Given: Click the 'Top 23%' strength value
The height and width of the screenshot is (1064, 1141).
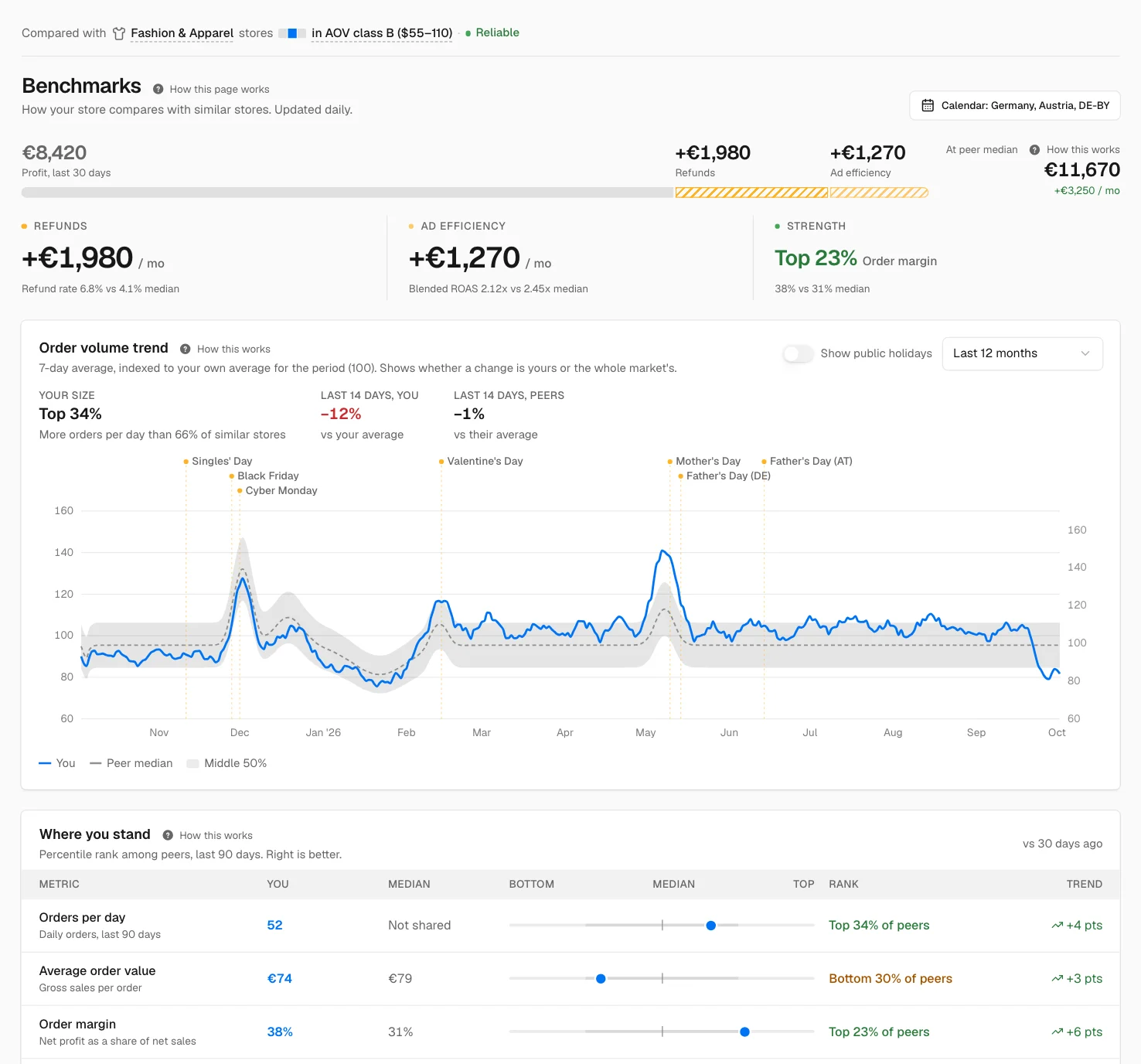Looking at the screenshot, I should (816, 258).
